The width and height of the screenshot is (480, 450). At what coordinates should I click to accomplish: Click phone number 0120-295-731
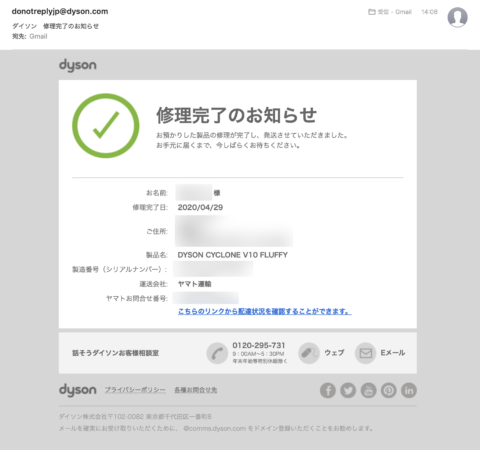259,345
